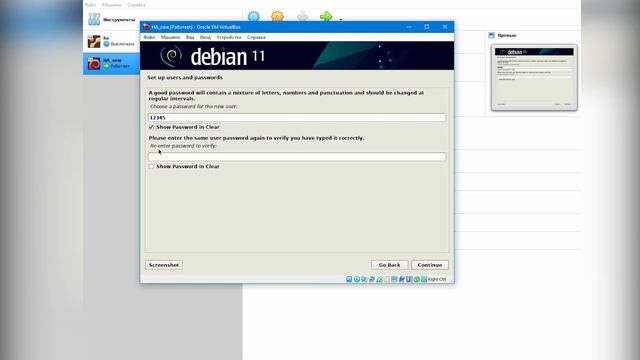Click the green Show arrow icon in Manager toolbar

coord(326,17)
